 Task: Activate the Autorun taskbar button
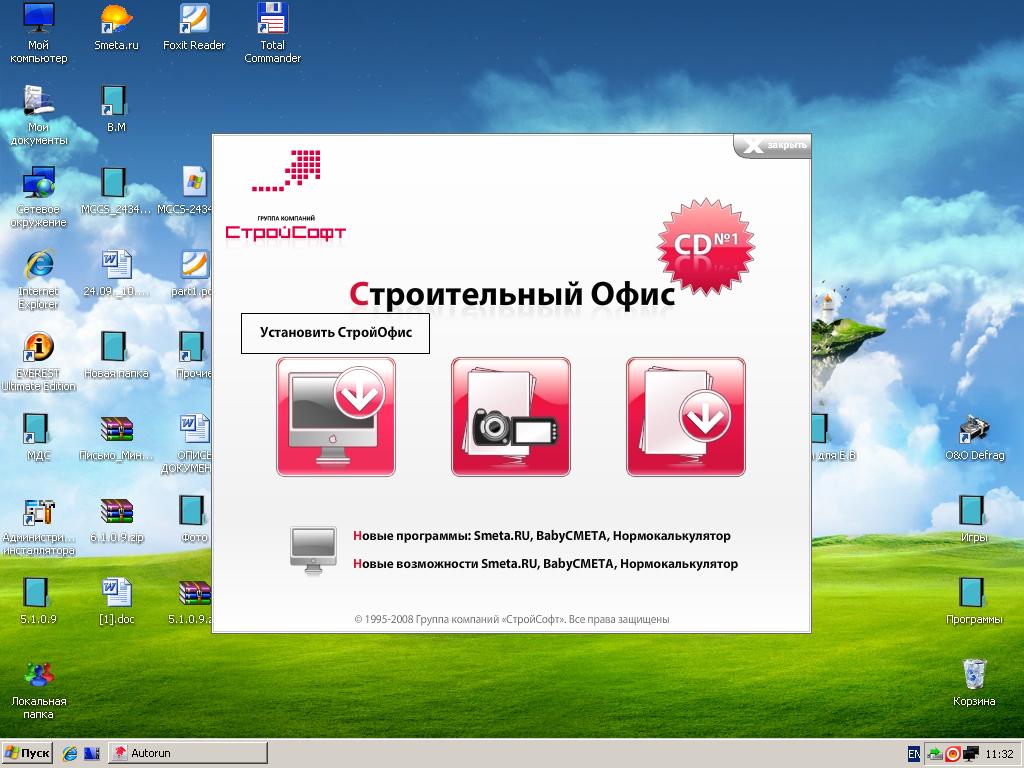[x=188, y=753]
